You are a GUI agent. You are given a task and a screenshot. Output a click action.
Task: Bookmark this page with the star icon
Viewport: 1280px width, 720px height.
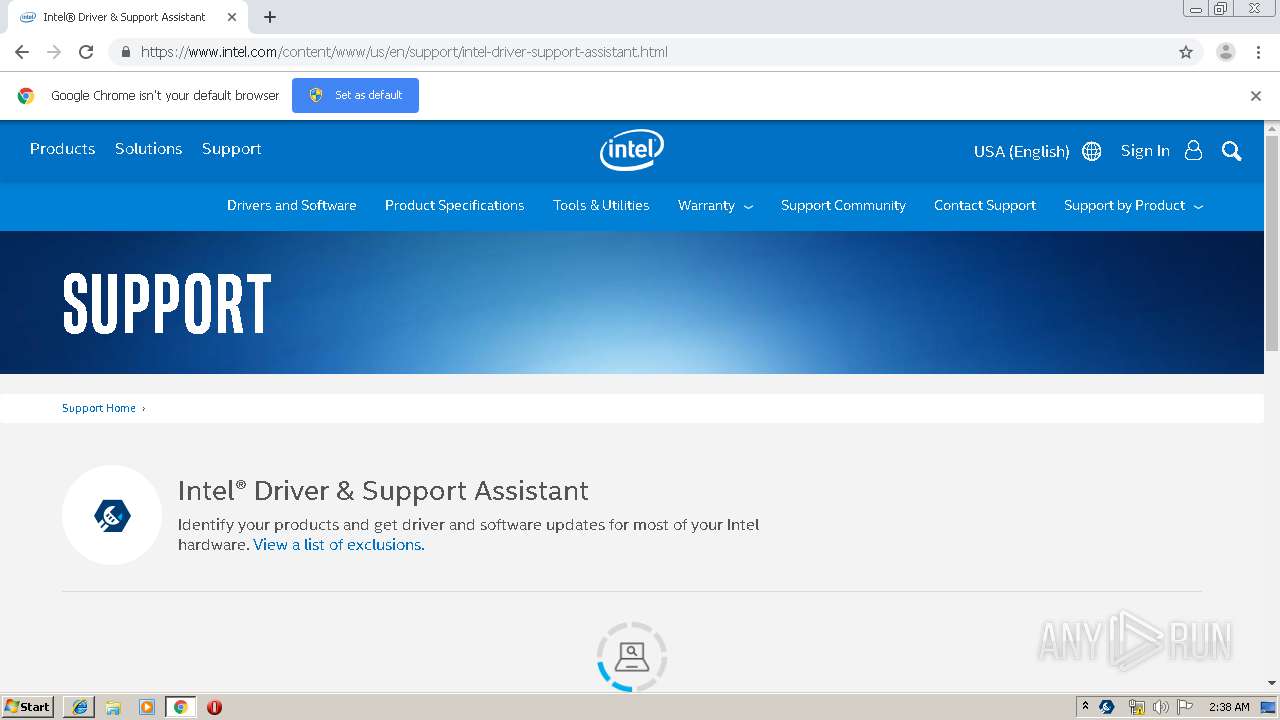[1186, 52]
